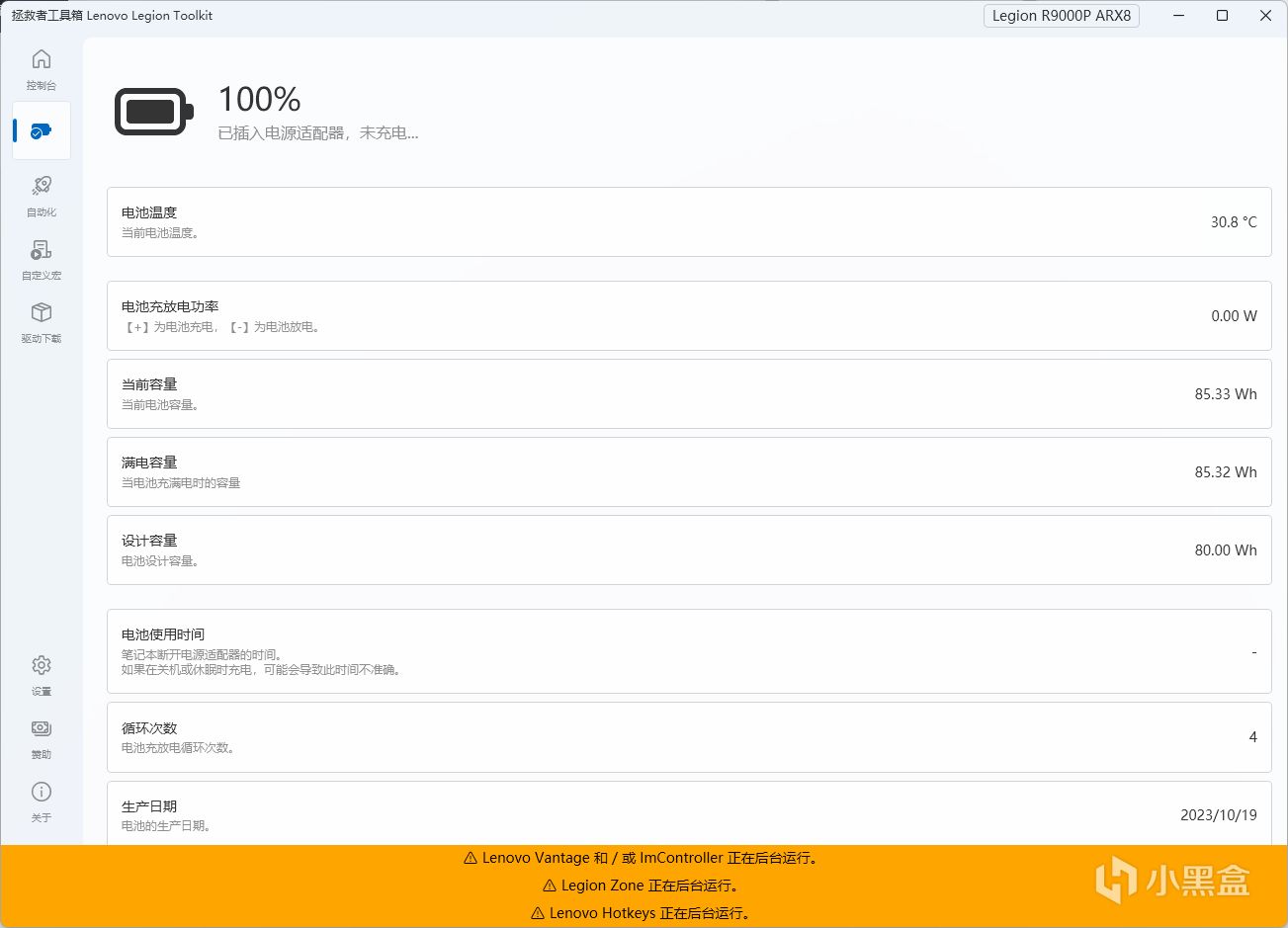
Task: Select the 循环次数 row label
Action: pyautogui.click(x=149, y=728)
